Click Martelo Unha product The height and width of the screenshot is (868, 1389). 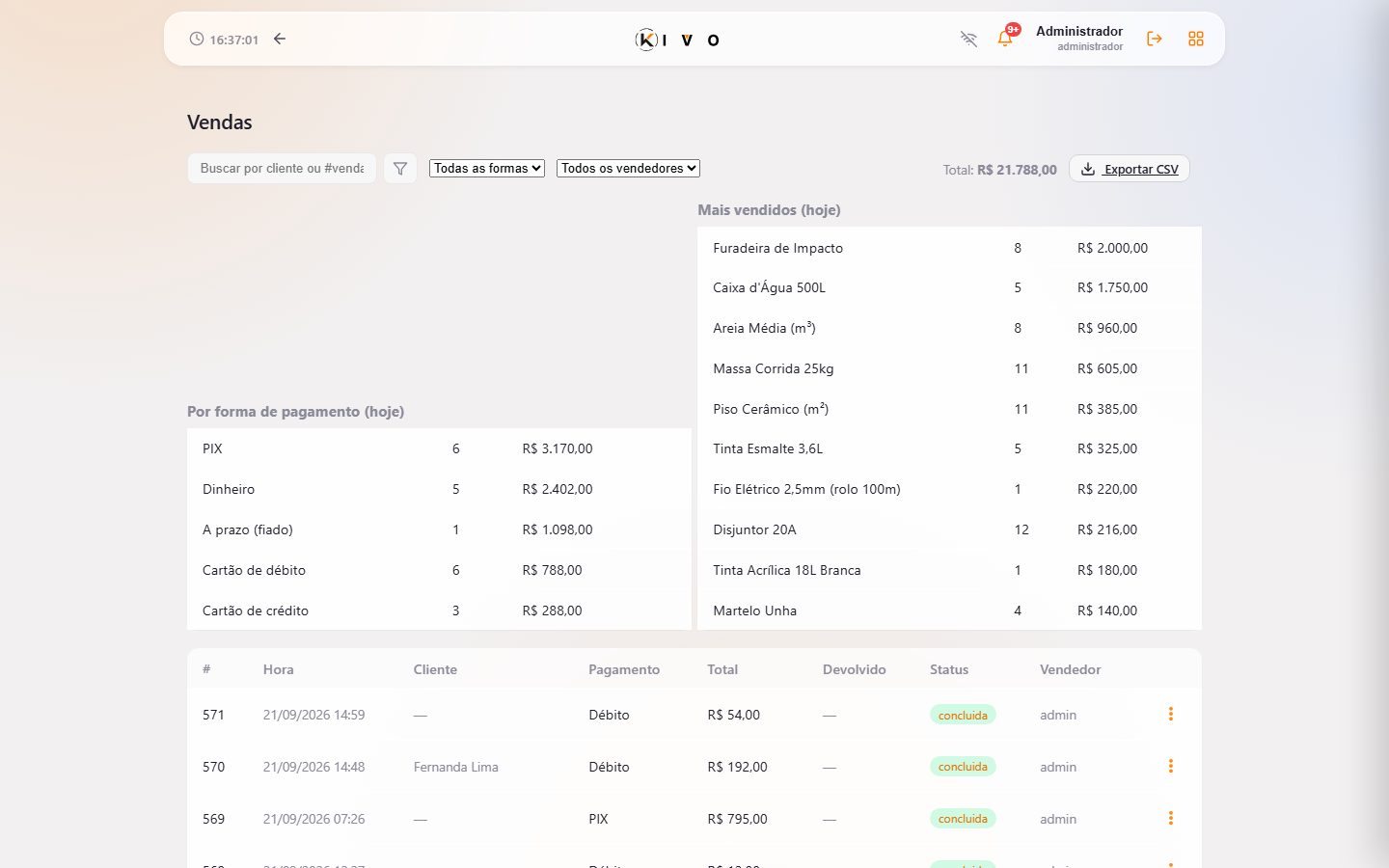tap(754, 610)
